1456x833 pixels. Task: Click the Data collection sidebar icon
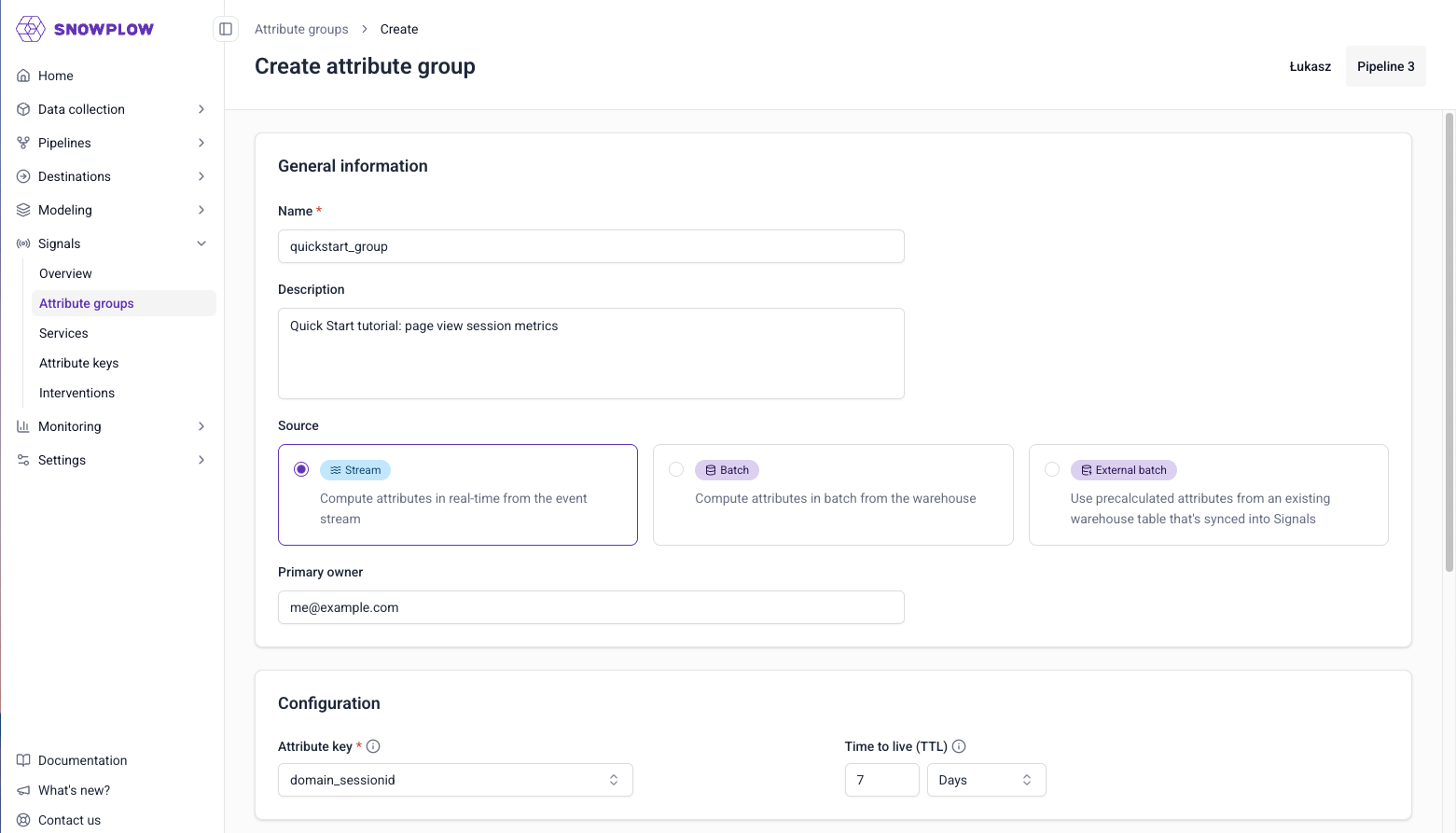[22, 109]
